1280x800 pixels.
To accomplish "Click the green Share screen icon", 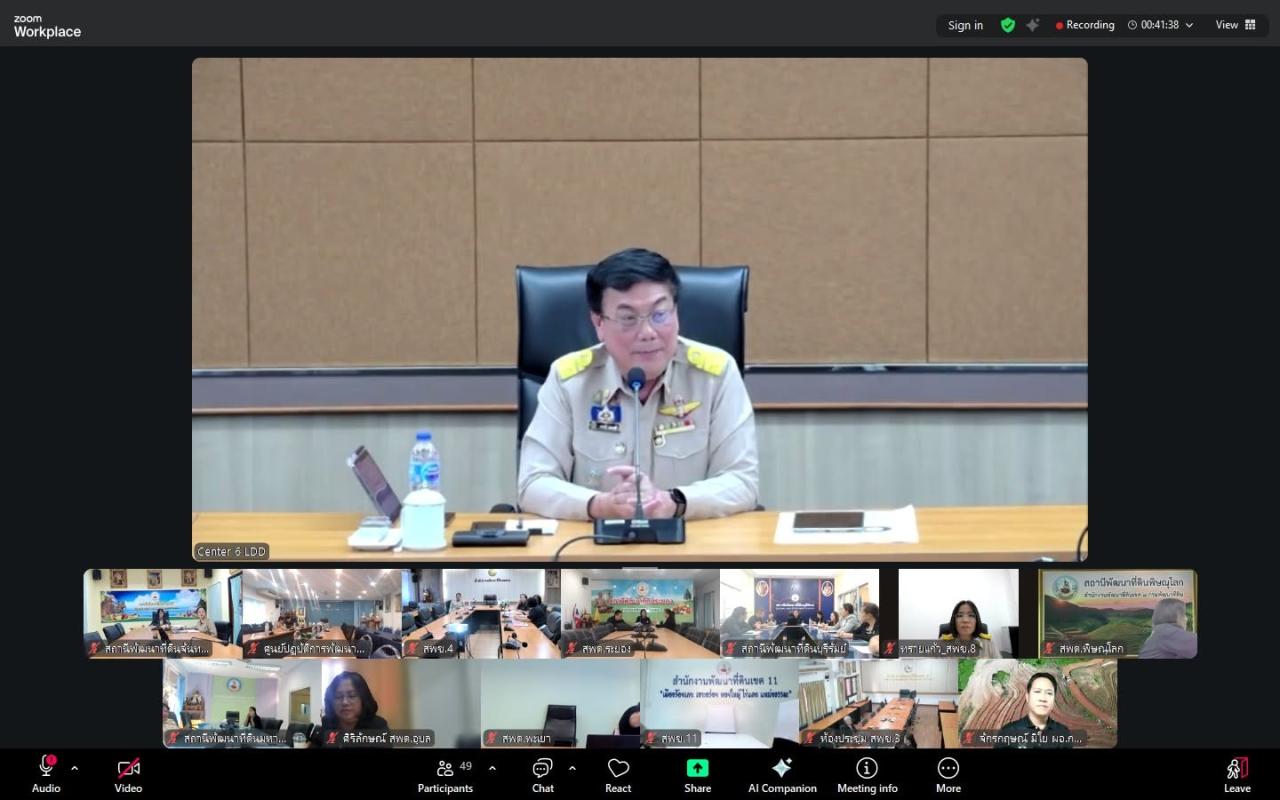I will 697,768.
